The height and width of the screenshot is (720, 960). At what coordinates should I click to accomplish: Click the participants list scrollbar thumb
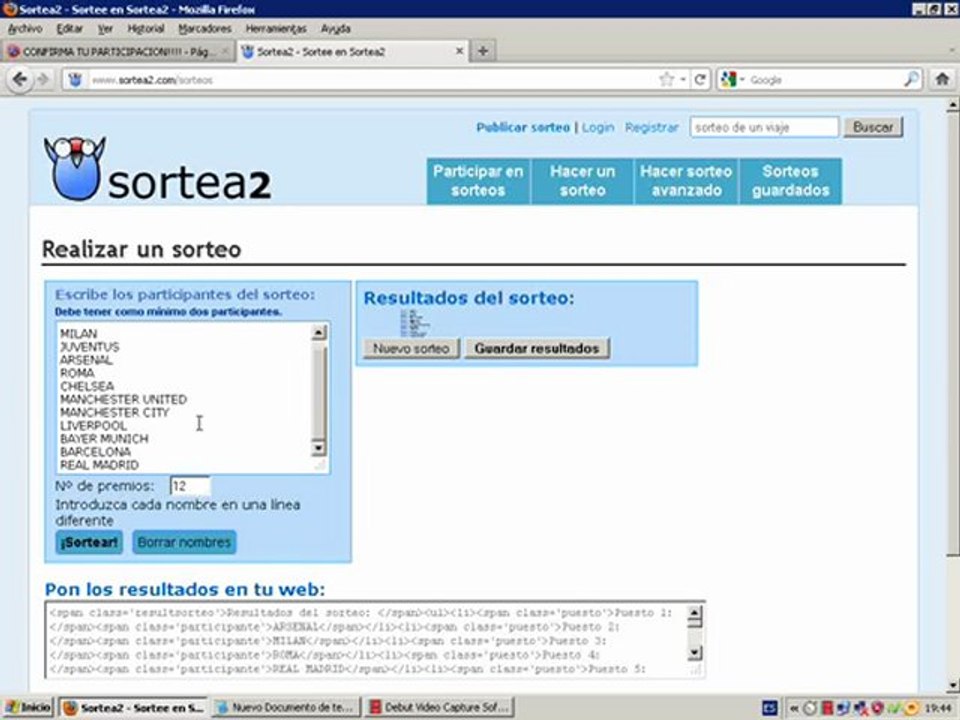pos(318,391)
